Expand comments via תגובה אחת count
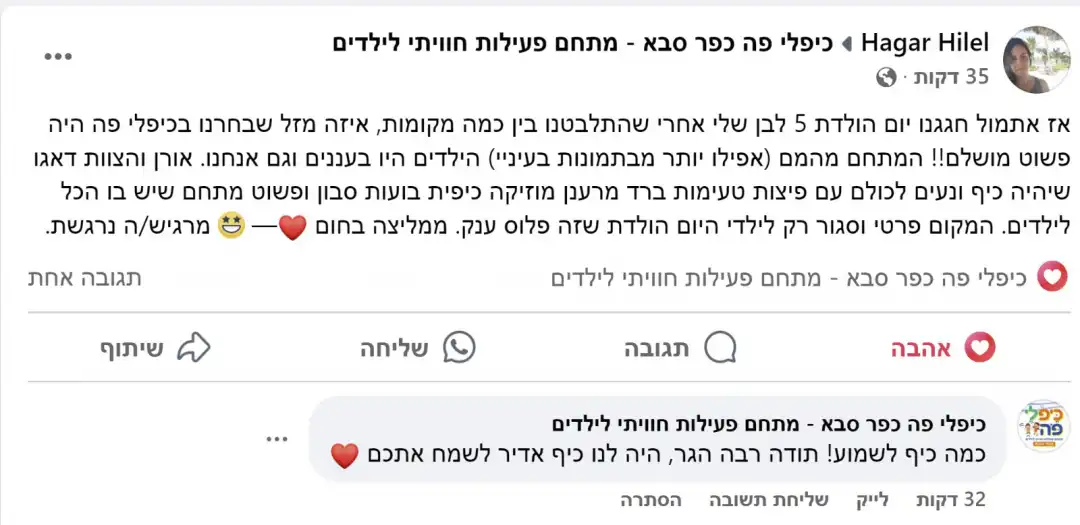Viewport: 1080px width, 525px height. 85,277
